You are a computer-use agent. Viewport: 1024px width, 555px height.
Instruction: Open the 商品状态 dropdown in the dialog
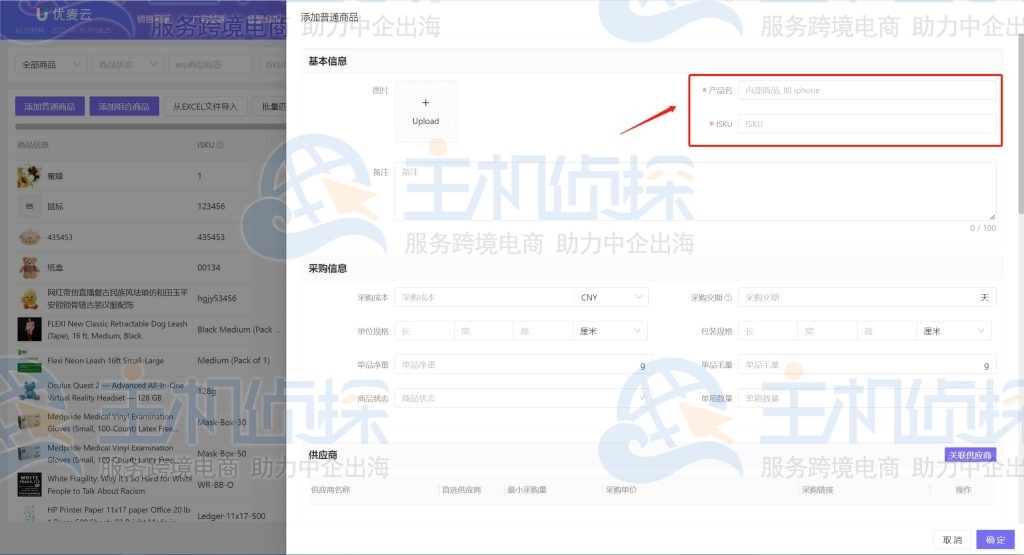(x=520, y=398)
